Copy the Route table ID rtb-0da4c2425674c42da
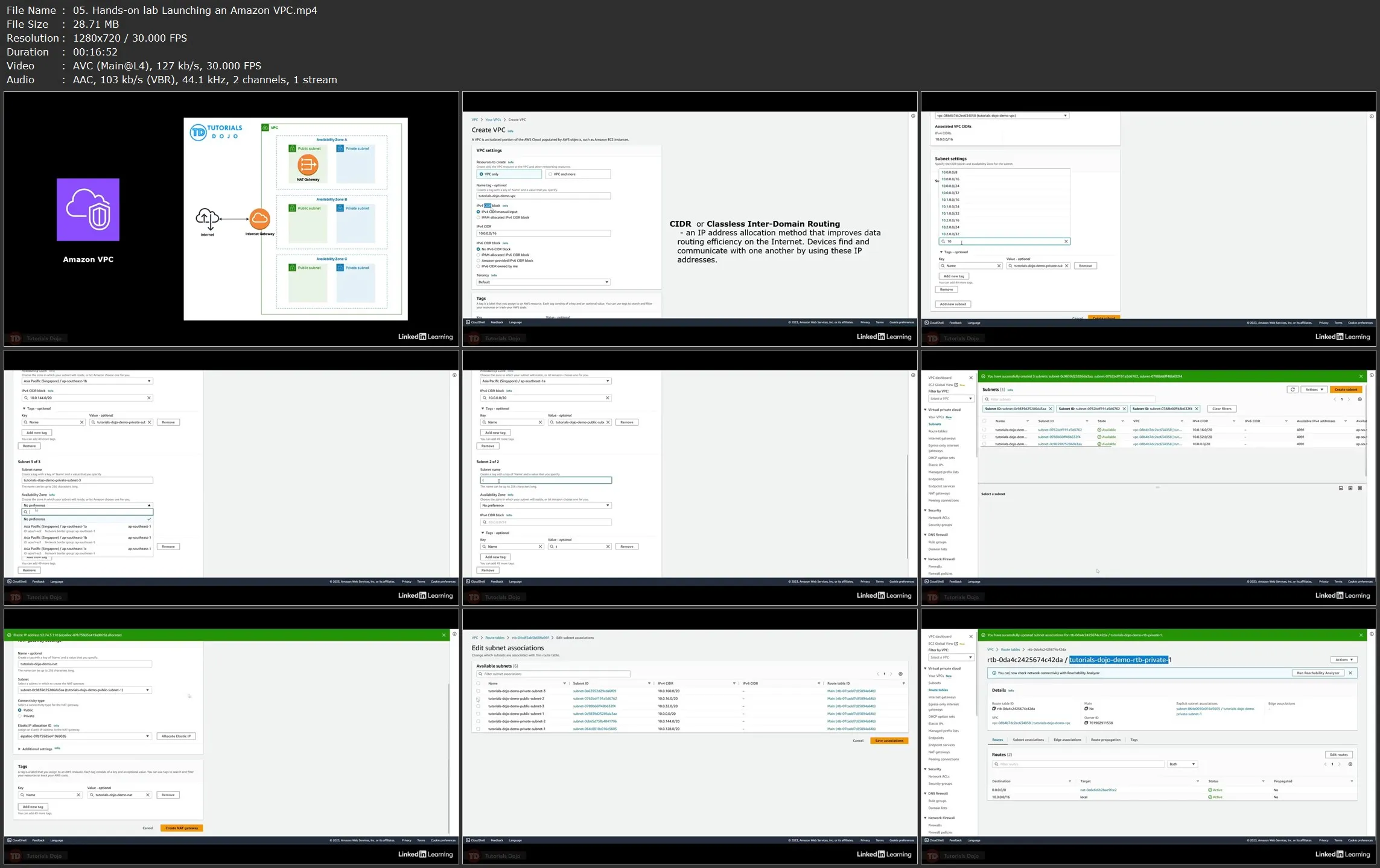The height and width of the screenshot is (868, 1380). (994, 709)
